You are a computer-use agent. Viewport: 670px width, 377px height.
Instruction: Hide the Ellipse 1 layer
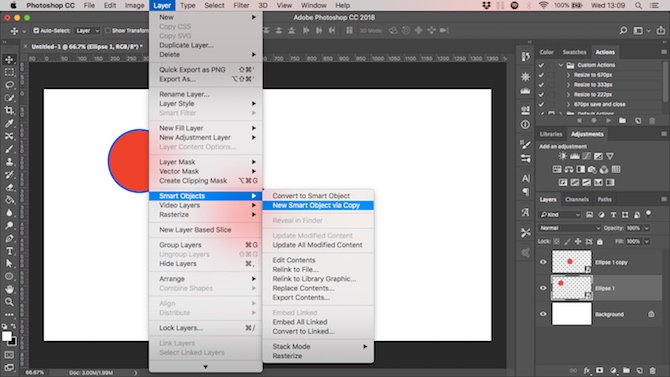543,288
